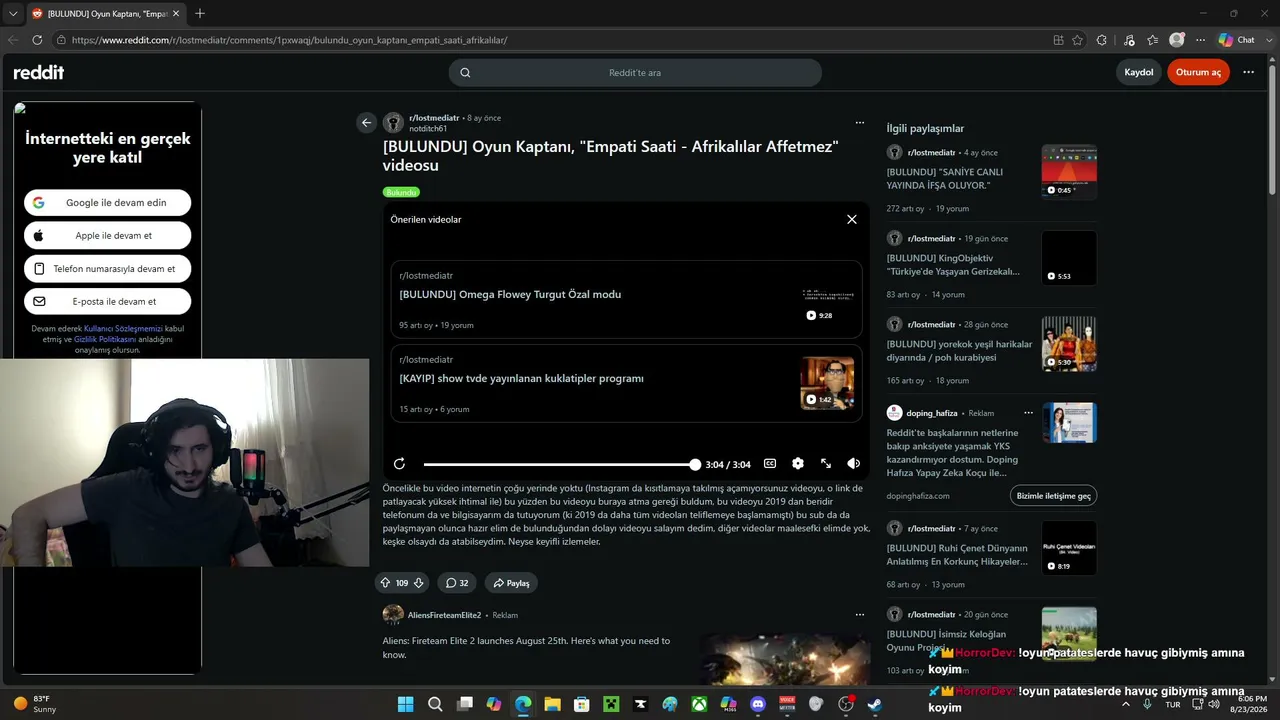This screenshot has height=720, width=1280.
Task: Upvote the post
Action: 385,583
